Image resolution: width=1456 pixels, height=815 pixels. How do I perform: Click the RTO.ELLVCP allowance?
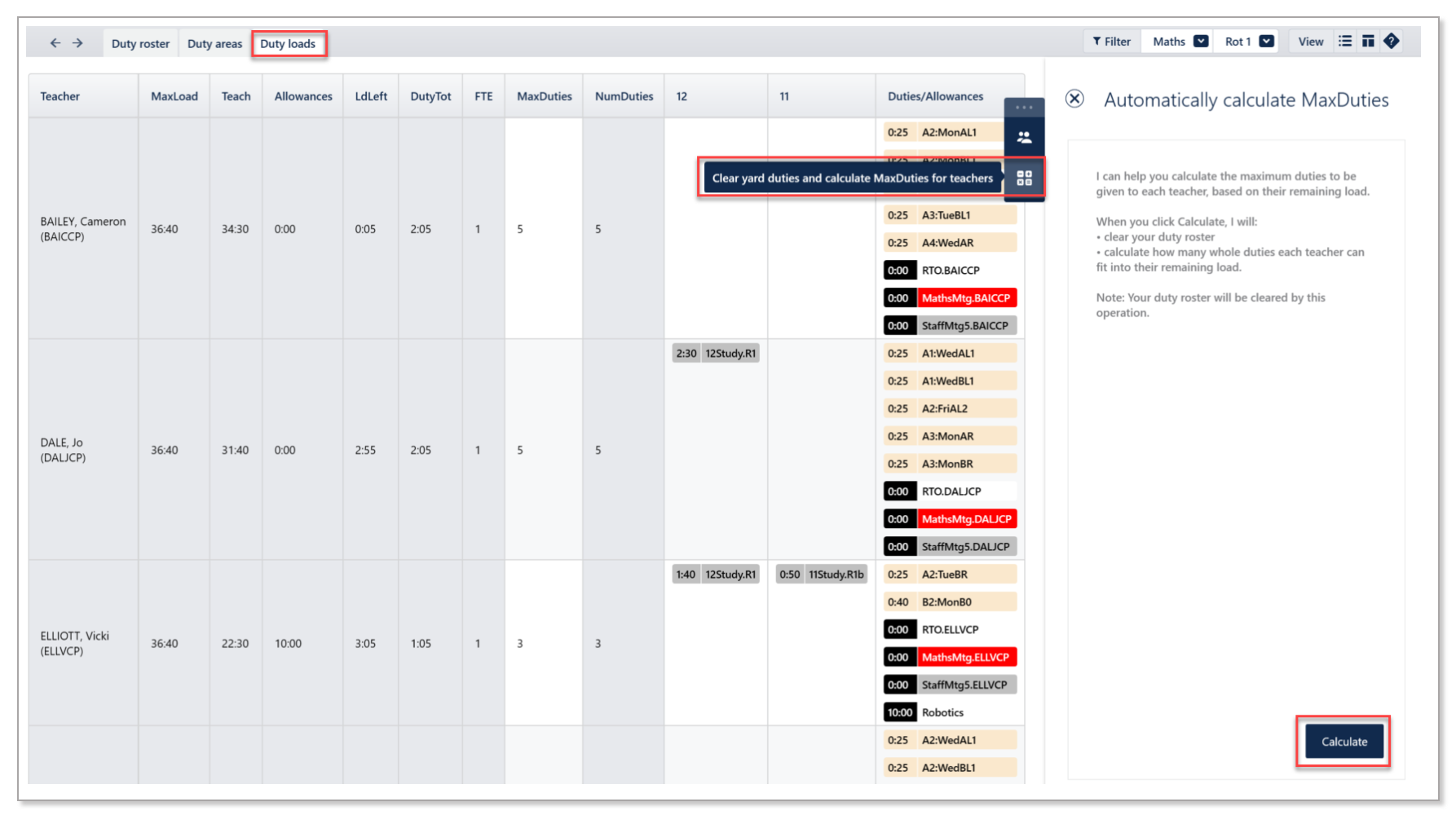[950, 630]
